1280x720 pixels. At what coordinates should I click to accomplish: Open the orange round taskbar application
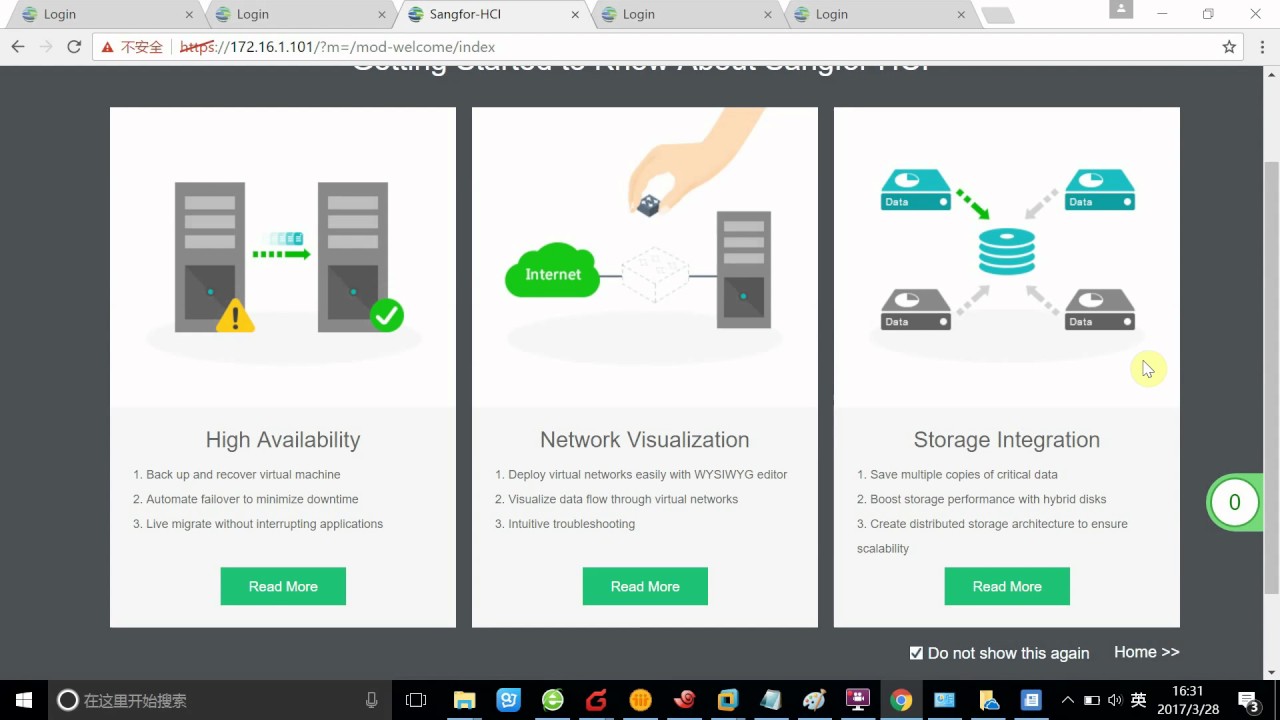(x=640, y=700)
